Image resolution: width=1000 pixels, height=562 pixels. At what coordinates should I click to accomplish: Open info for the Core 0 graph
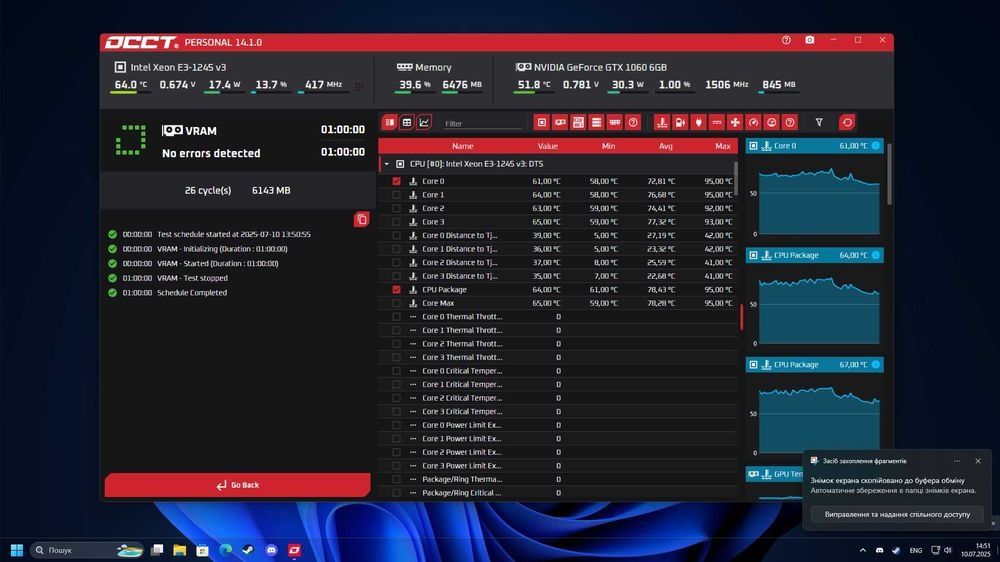(x=876, y=146)
